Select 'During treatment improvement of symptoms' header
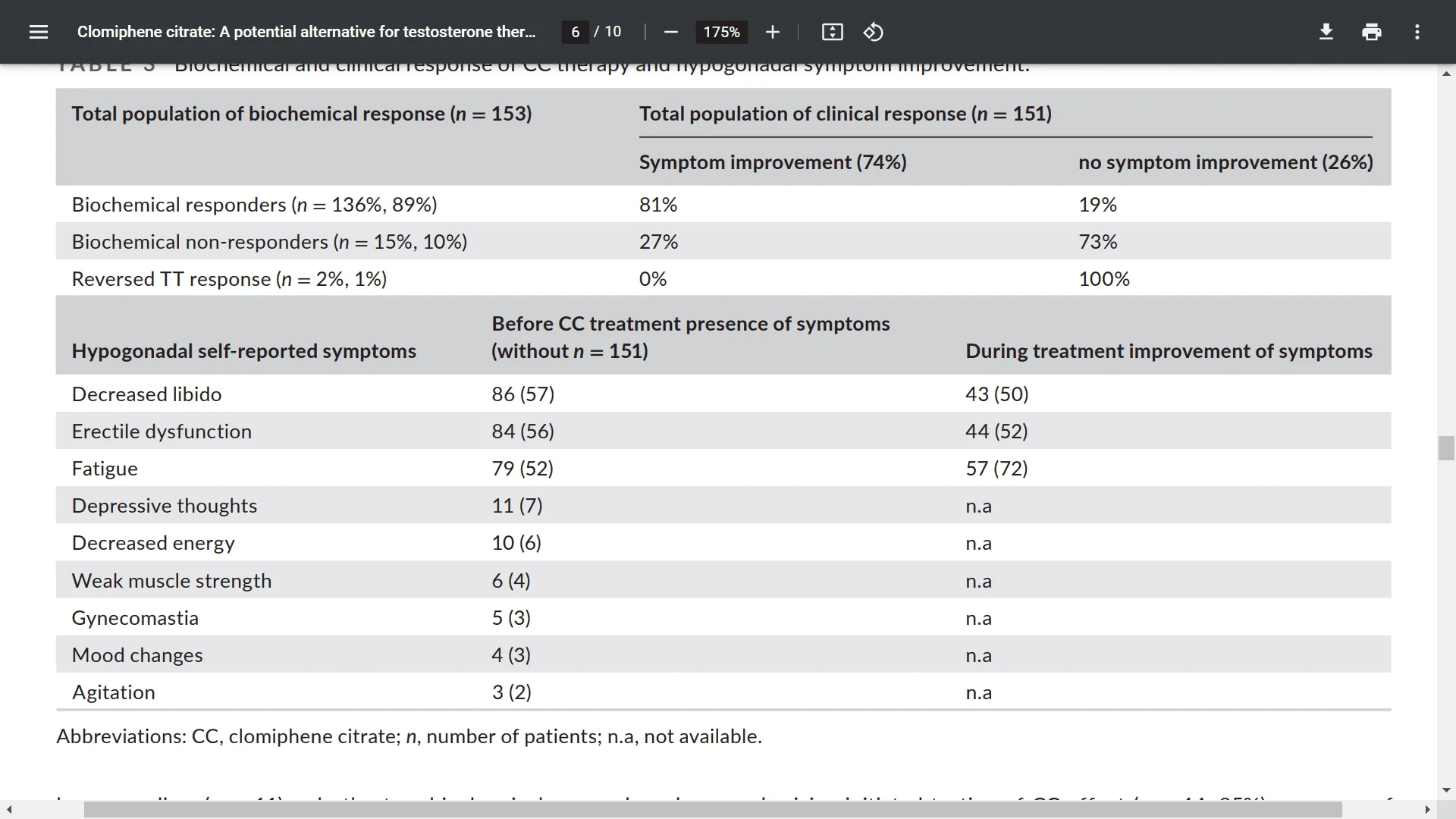The width and height of the screenshot is (1456, 819). point(1169,351)
